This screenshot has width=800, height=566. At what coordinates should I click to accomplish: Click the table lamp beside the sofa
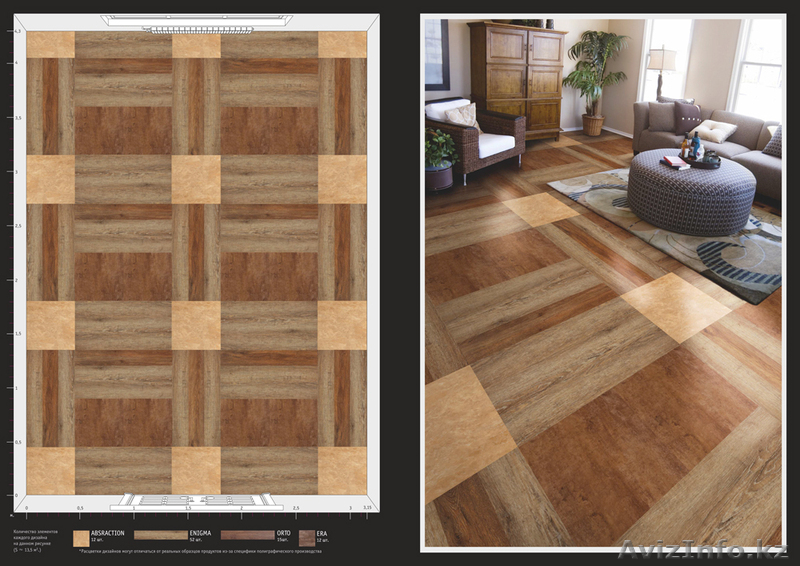660,68
